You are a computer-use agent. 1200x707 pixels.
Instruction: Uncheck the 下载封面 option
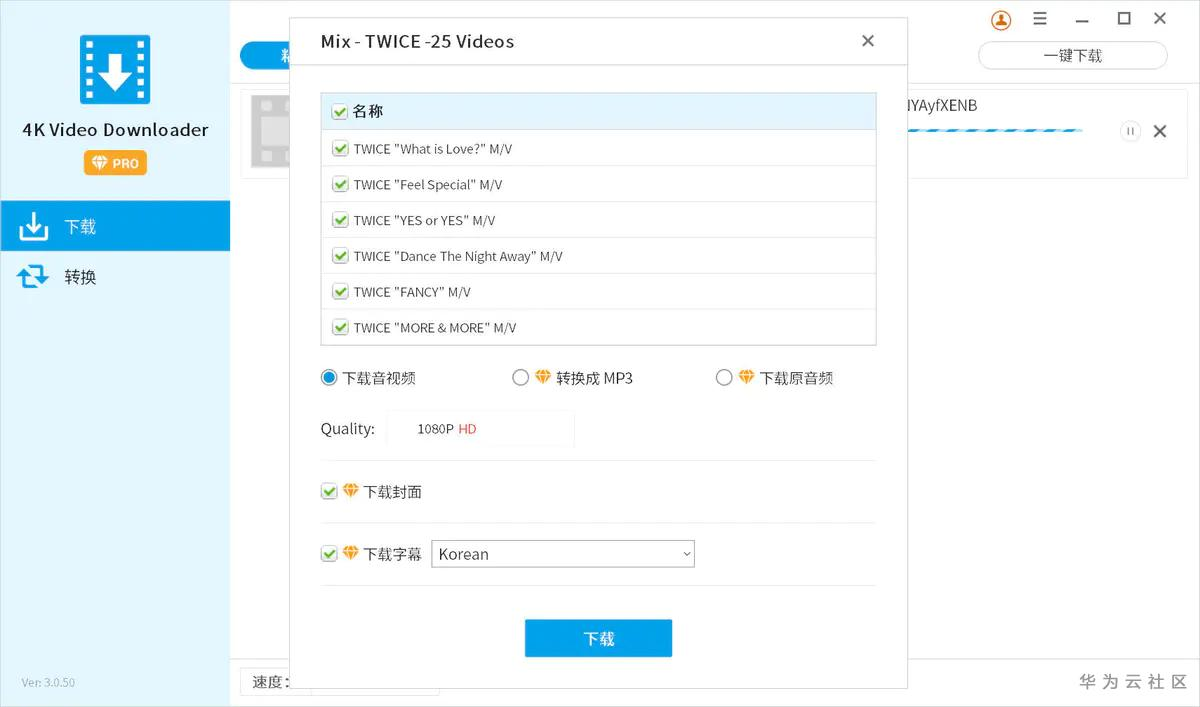coord(329,491)
